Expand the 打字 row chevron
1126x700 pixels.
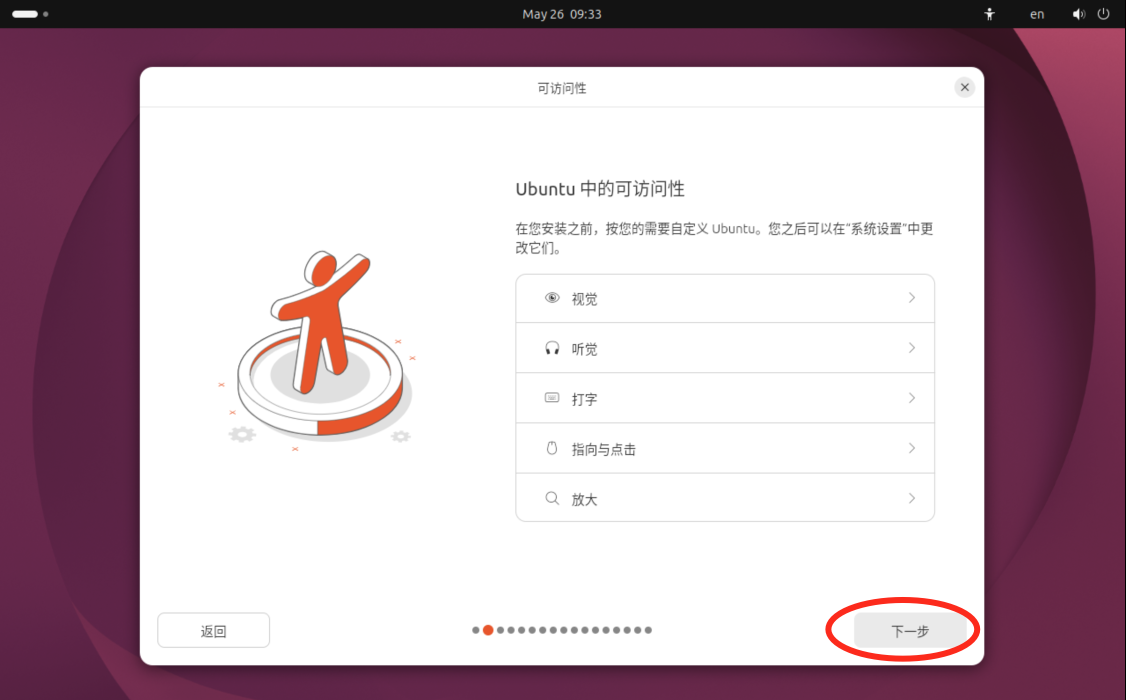pos(911,398)
